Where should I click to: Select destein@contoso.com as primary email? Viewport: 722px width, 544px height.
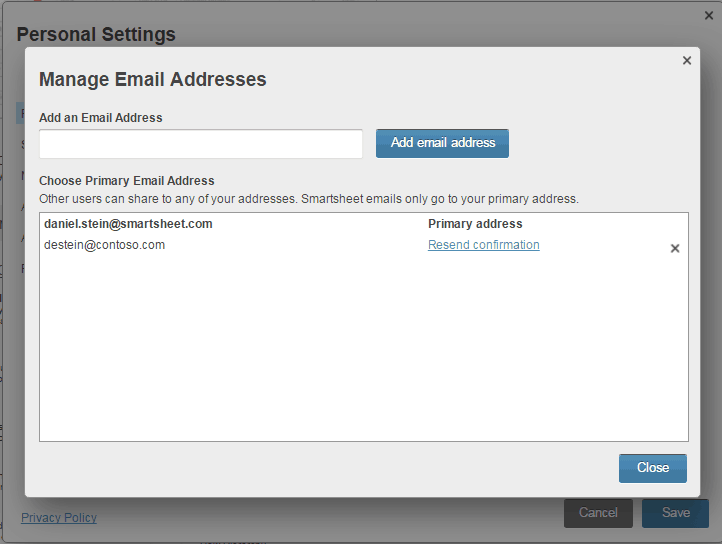point(105,245)
